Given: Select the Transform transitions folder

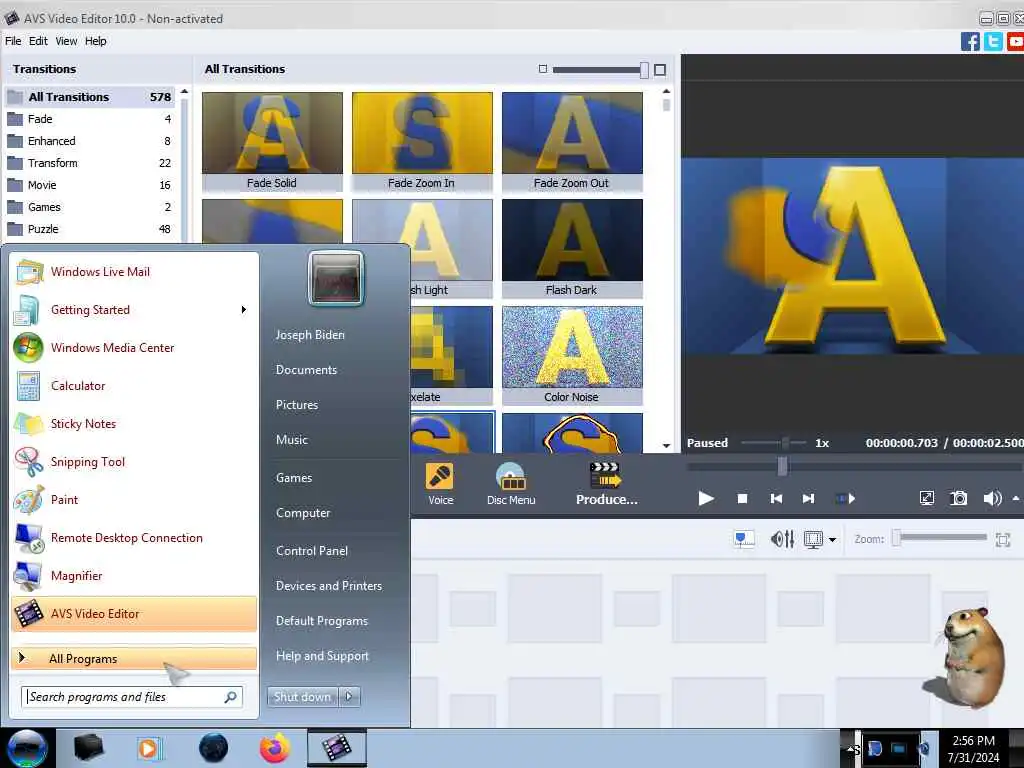Looking at the screenshot, I should point(90,163).
